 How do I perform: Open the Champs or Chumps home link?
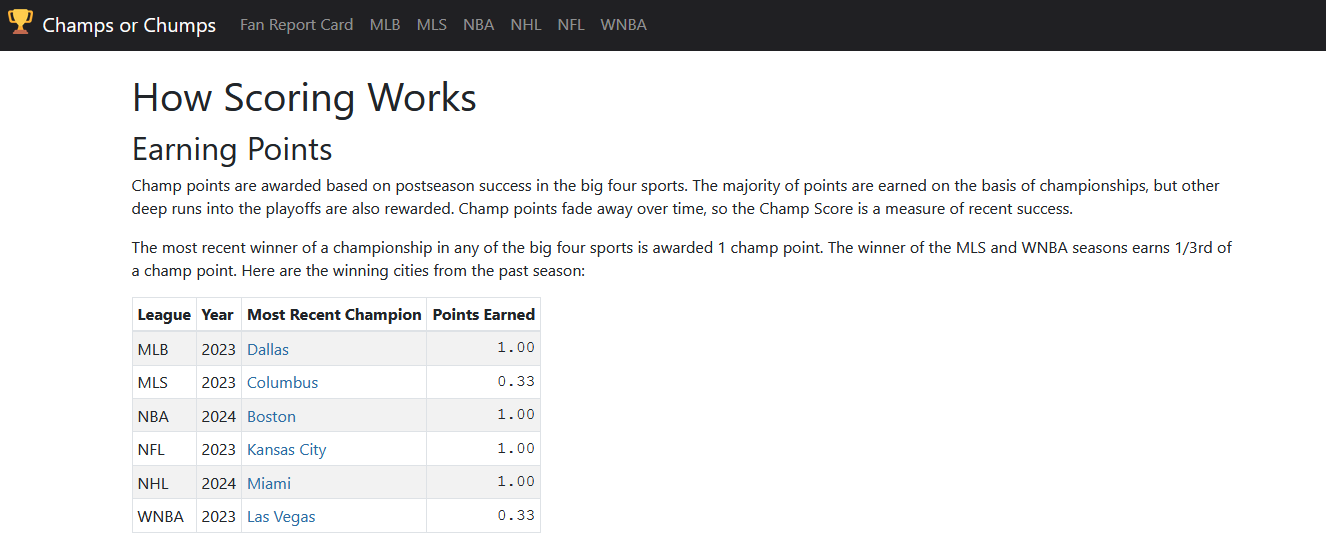click(x=129, y=25)
